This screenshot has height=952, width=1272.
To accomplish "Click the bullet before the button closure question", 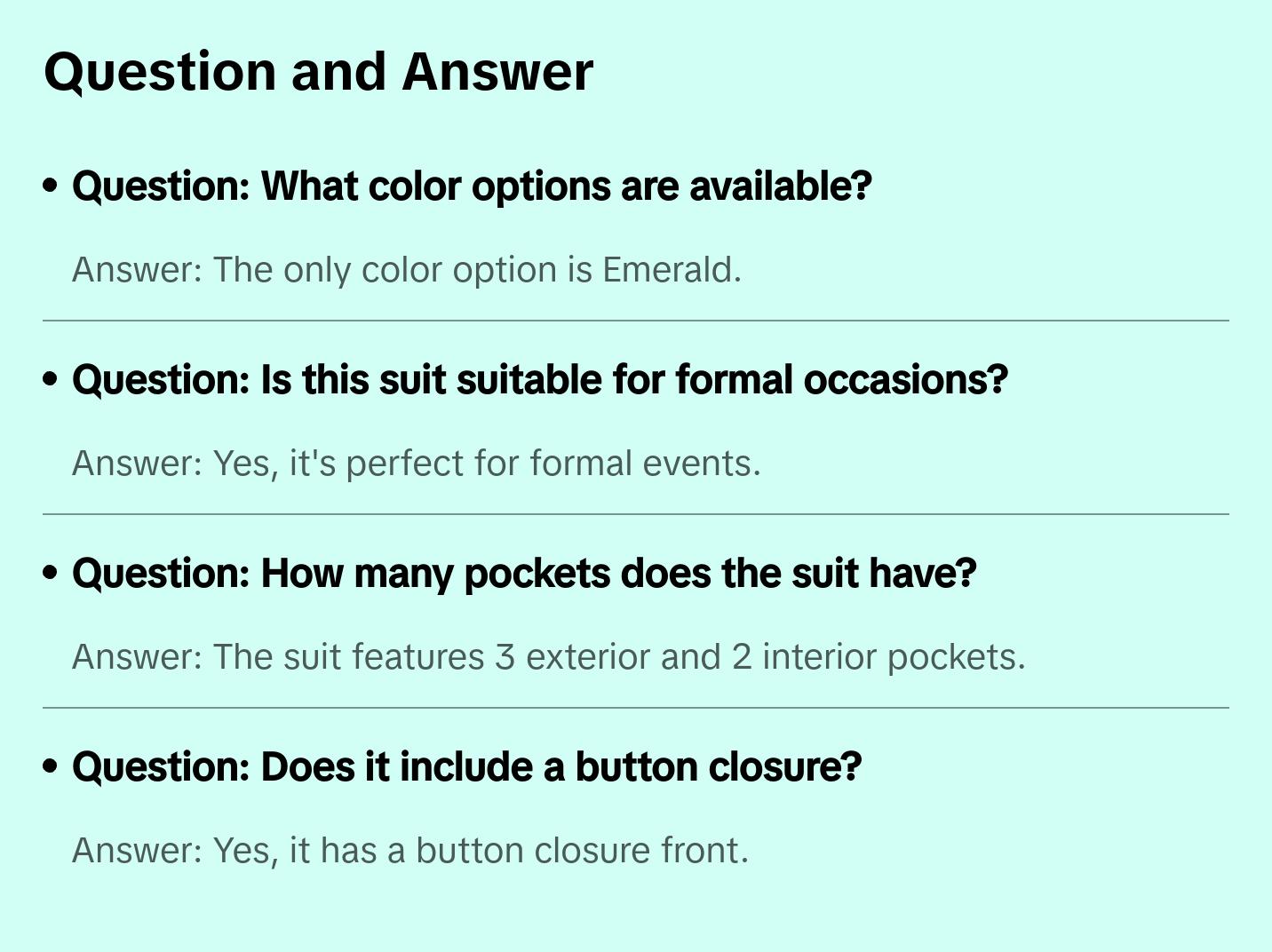I will coord(51,766).
